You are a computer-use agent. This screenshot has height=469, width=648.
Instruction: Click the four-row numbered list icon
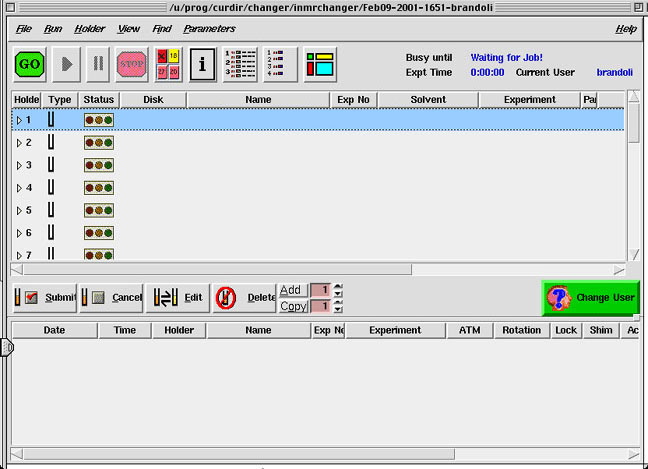click(x=280, y=64)
